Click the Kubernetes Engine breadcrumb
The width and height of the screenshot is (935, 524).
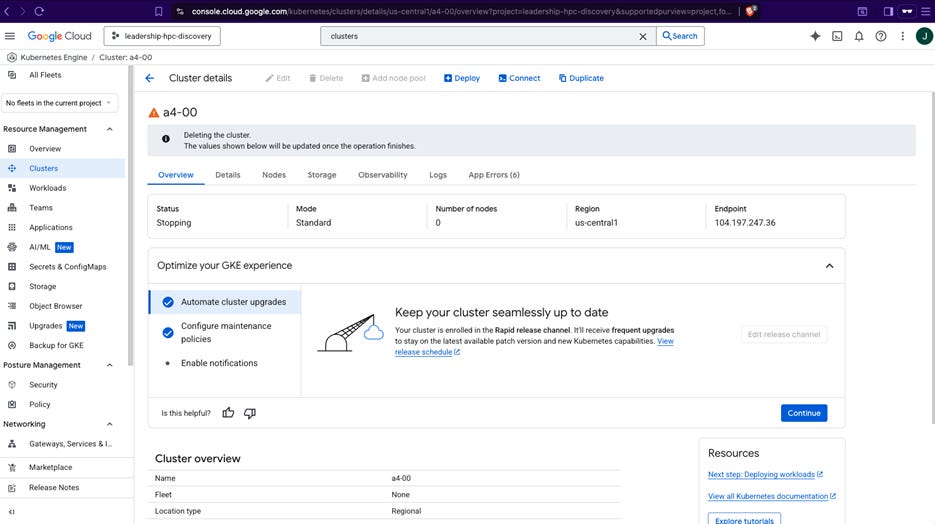click(x=54, y=57)
